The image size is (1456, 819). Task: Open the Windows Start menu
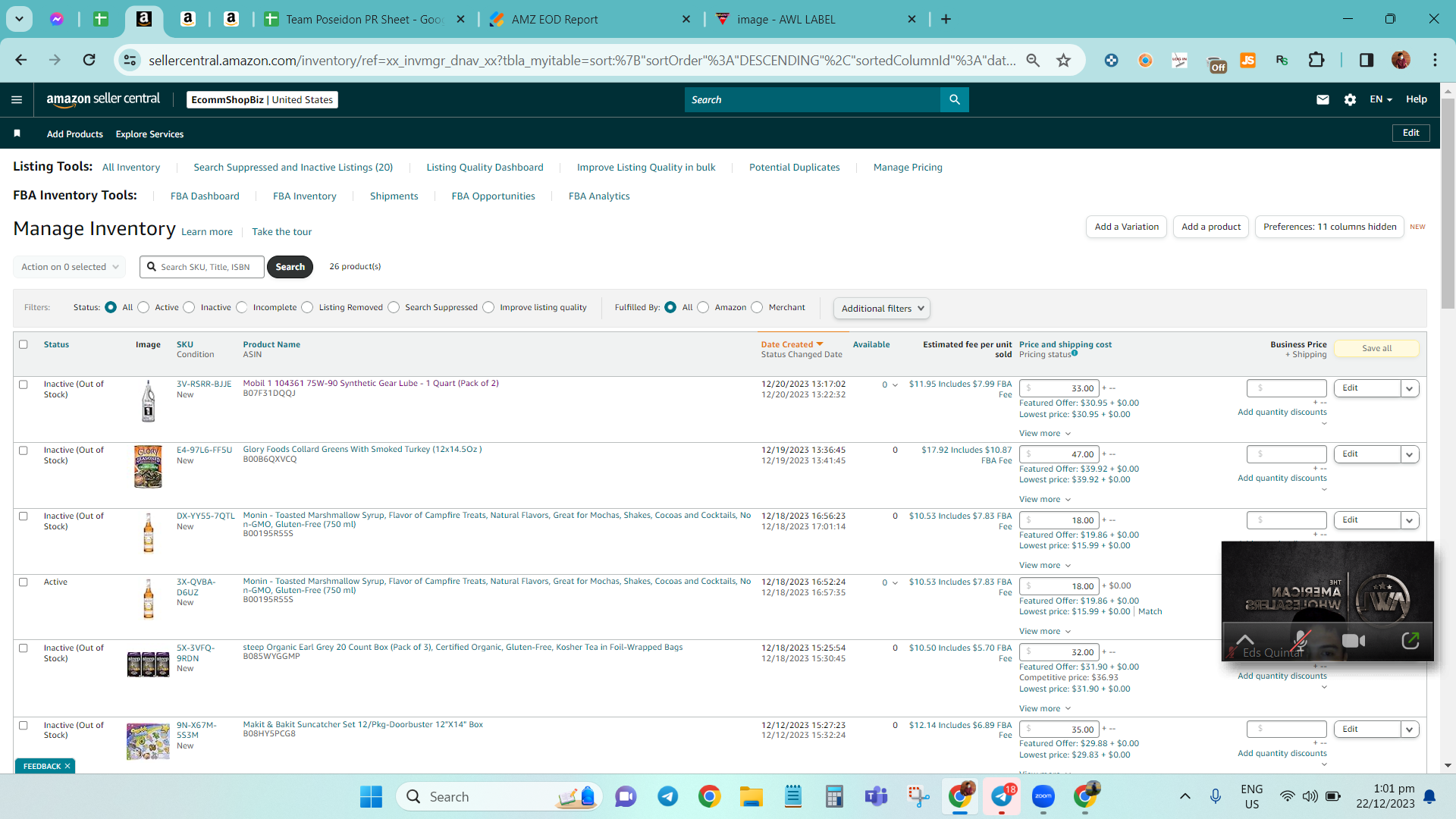click(371, 796)
